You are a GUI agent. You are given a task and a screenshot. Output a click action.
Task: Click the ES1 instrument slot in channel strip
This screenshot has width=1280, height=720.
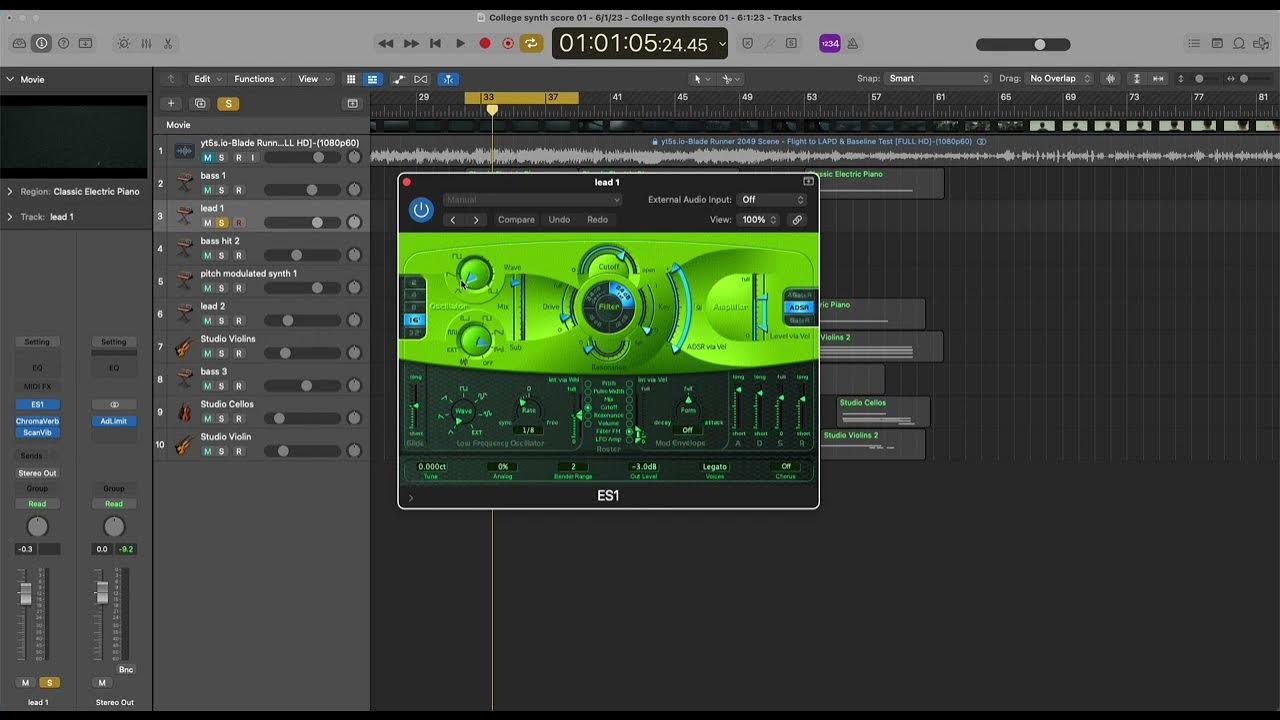[37, 405]
